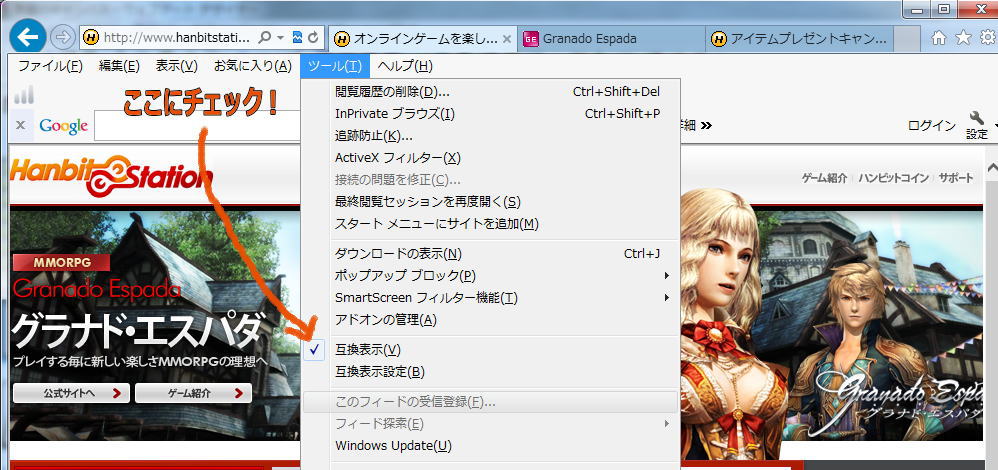Close the open ツール(T) menu
Image resolution: width=998 pixels, height=470 pixels.
click(x=335, y=66)
